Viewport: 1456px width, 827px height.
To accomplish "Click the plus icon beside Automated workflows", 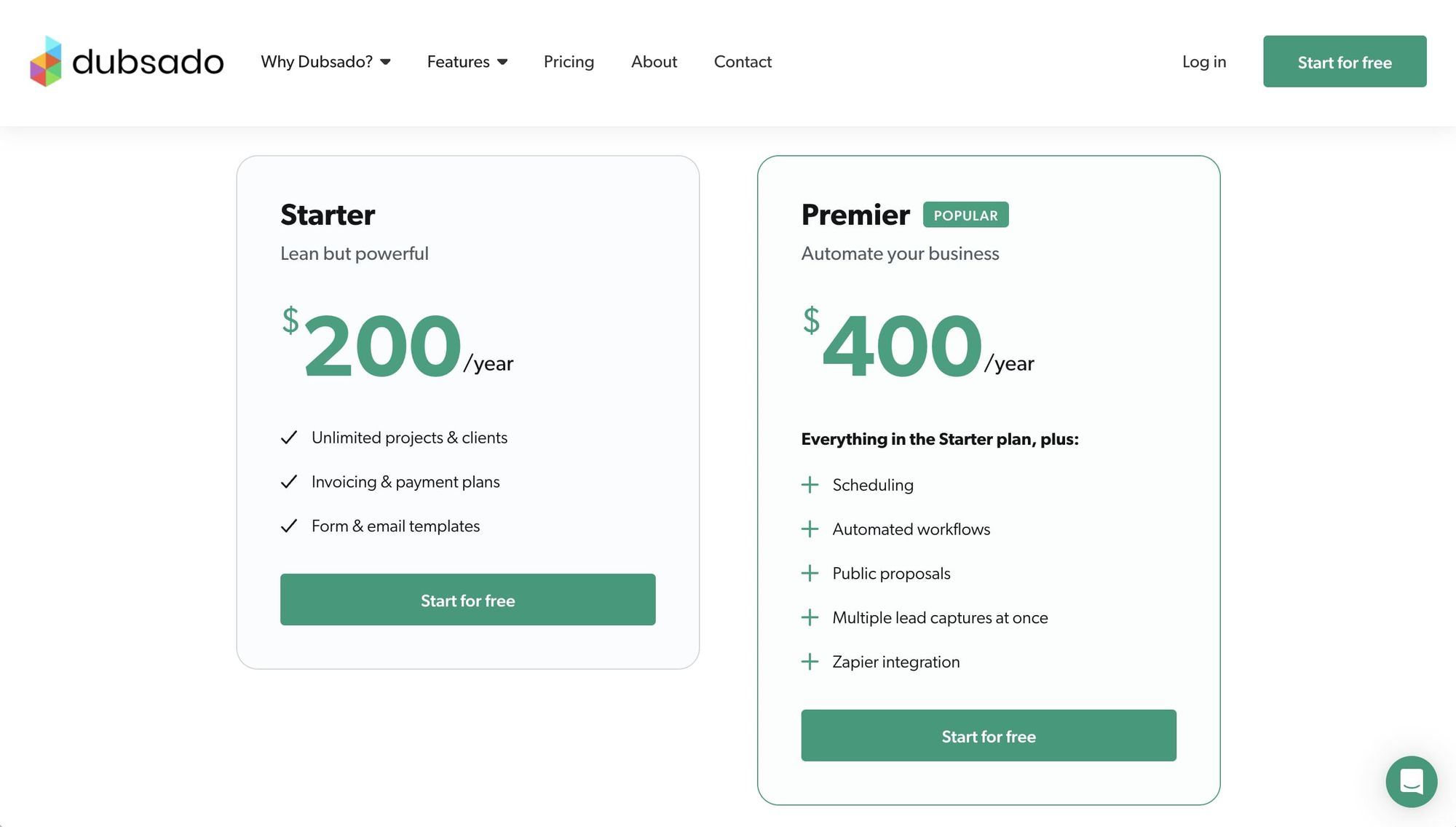I will (x=810, y=529).
